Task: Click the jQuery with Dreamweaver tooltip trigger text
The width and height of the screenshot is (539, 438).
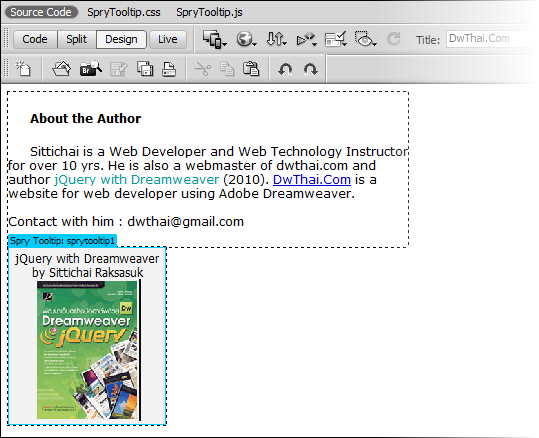Action: pos(136,179)
